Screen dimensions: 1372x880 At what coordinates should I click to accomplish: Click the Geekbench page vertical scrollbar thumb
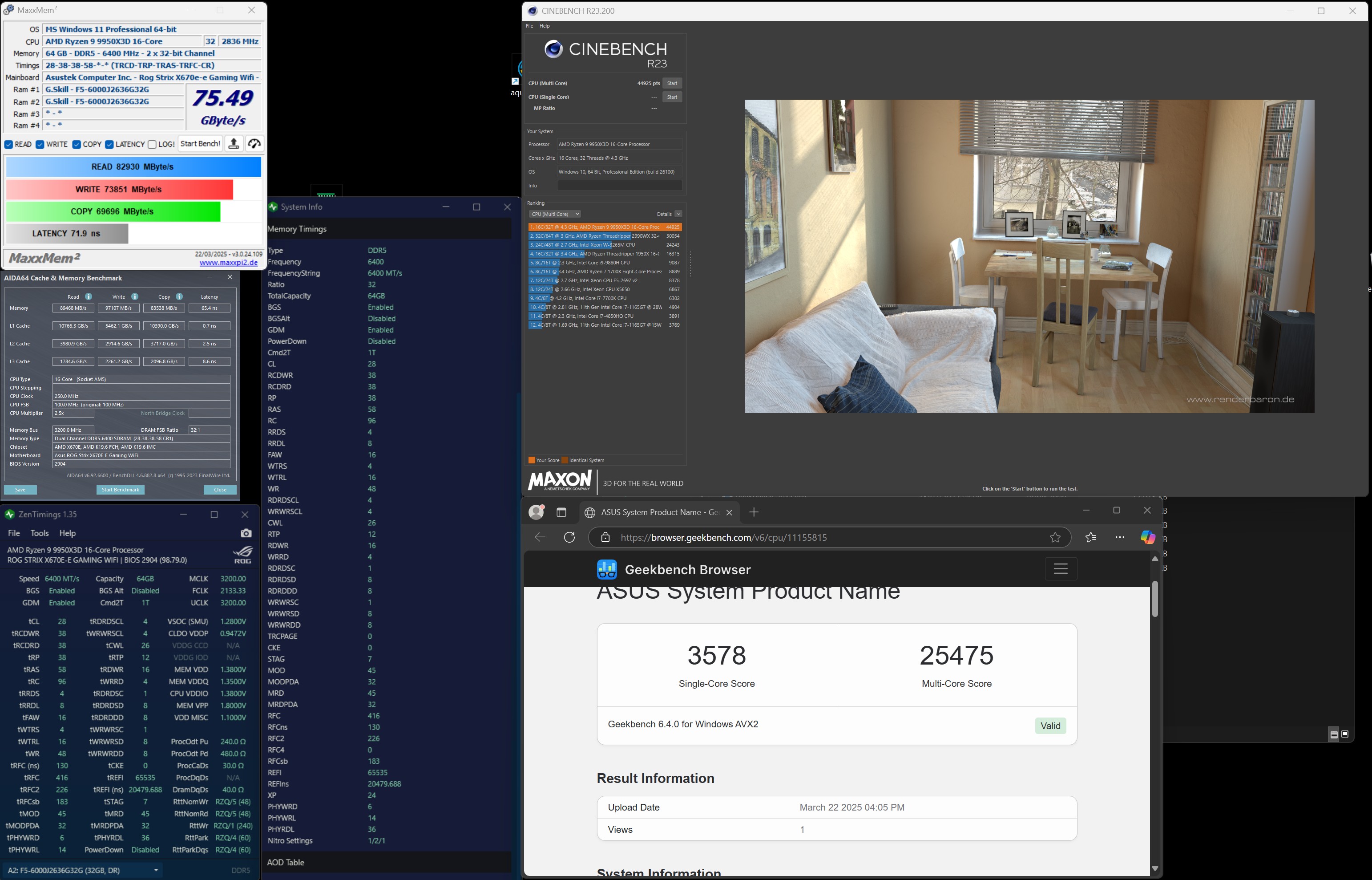[x=1154, y=598]
